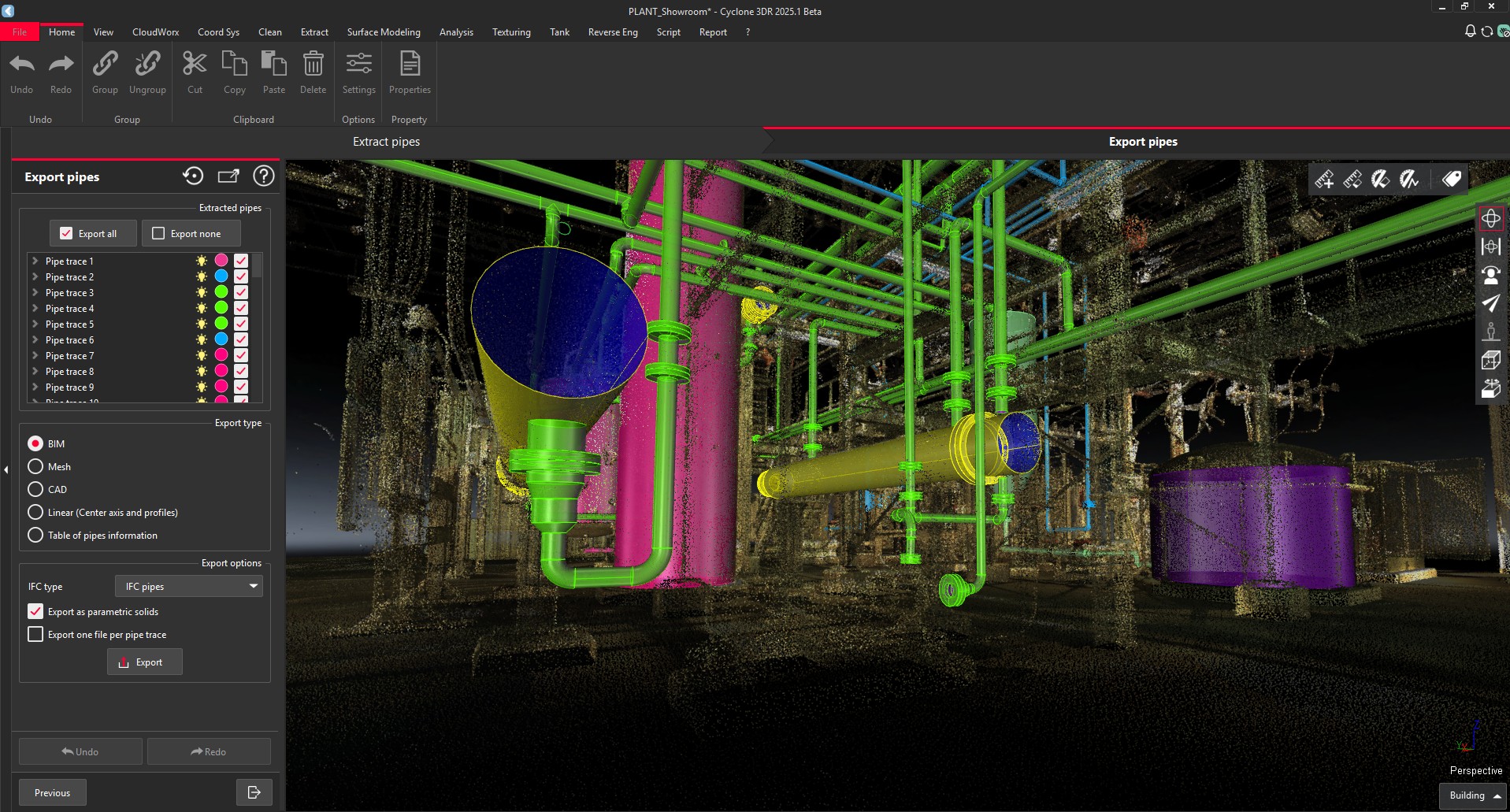The width and height of the screenshot is (1510, 812).
Task: Change the color swatch of Pipe trace 2
Action: [x=221, y=276]
